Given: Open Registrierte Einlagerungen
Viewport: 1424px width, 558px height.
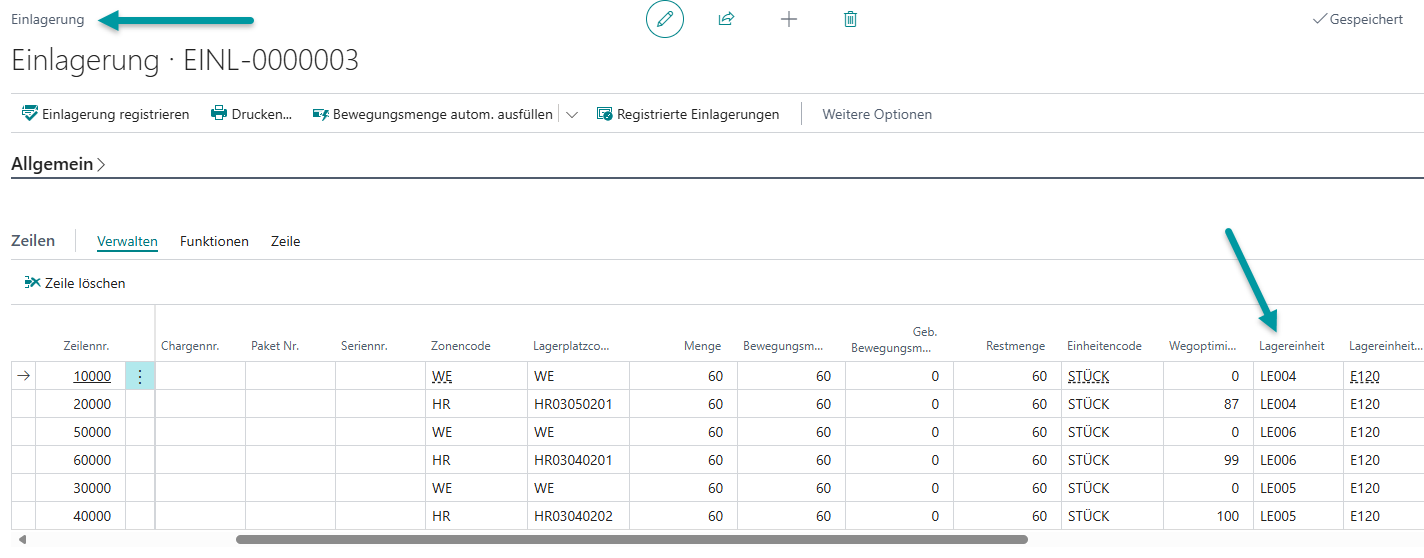Looking at the screenshot, I should click(x=688, y=114).
